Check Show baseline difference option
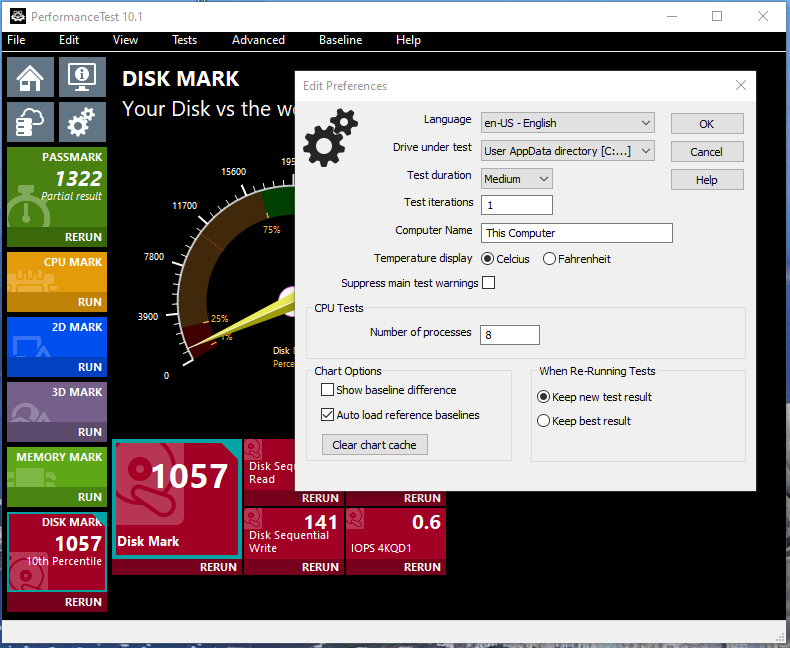 (327, 390)
